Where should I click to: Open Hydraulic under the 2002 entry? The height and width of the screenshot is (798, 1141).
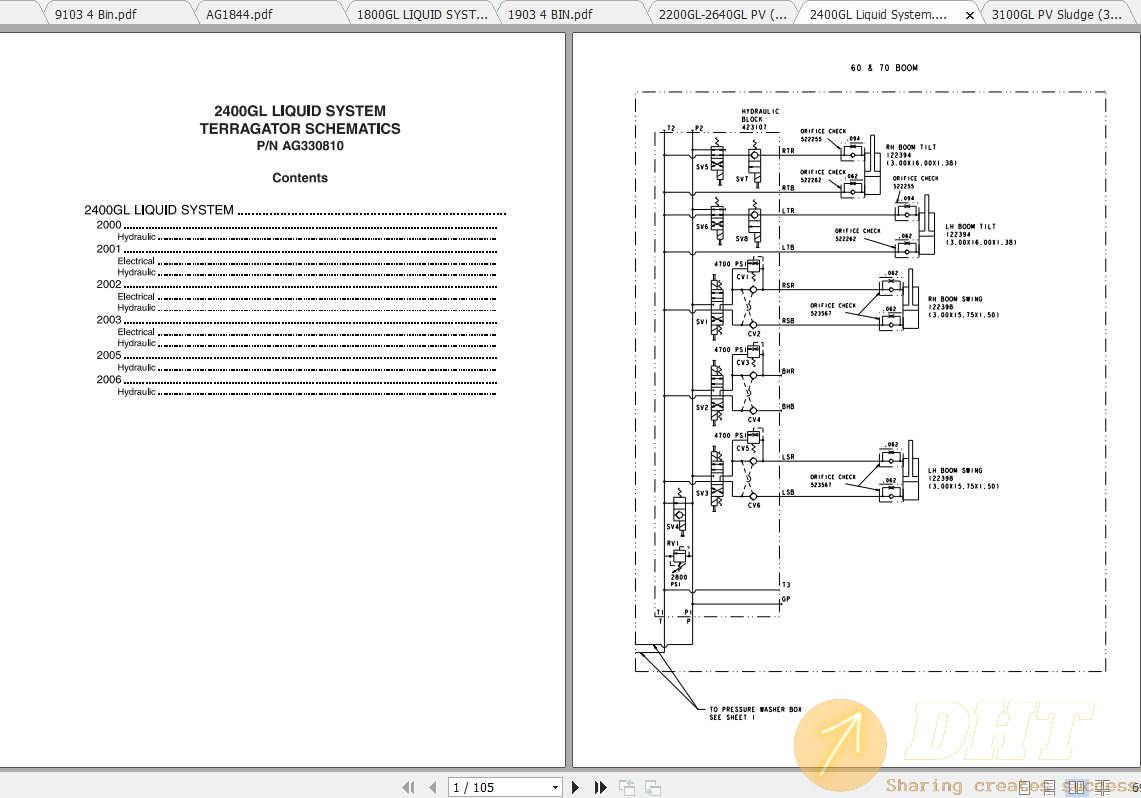point(306,308)
